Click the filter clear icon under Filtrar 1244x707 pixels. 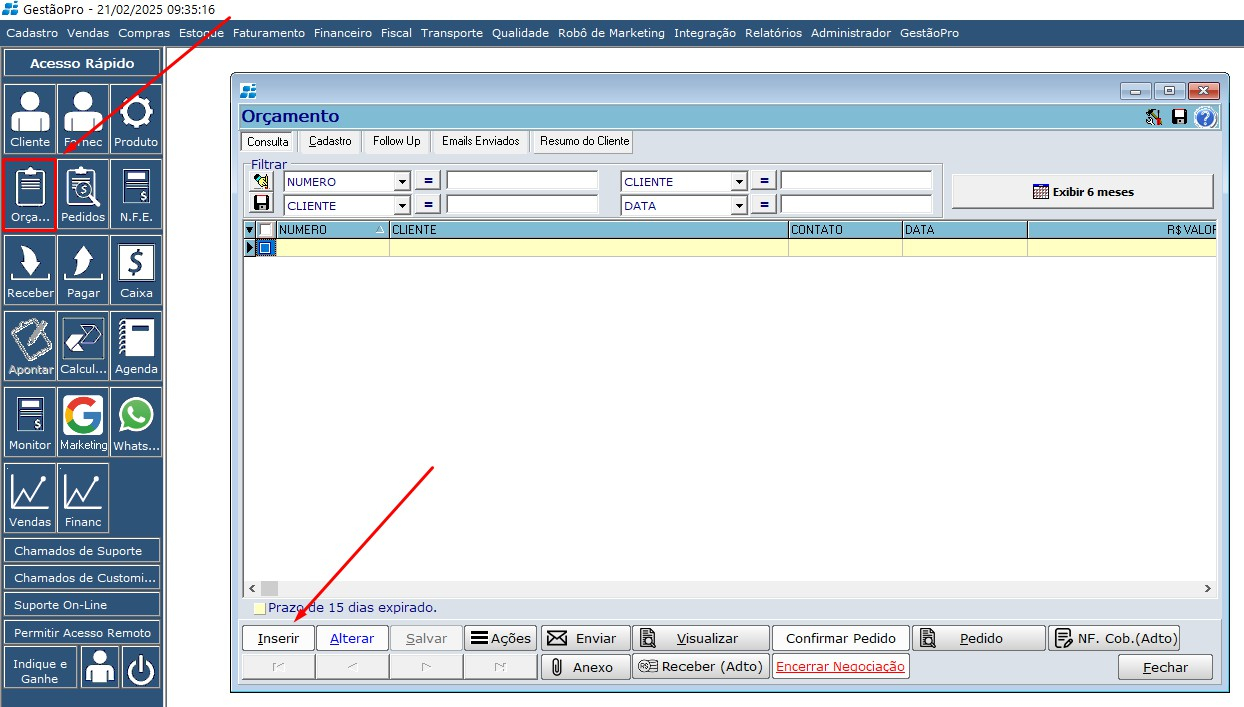point(261,181)
